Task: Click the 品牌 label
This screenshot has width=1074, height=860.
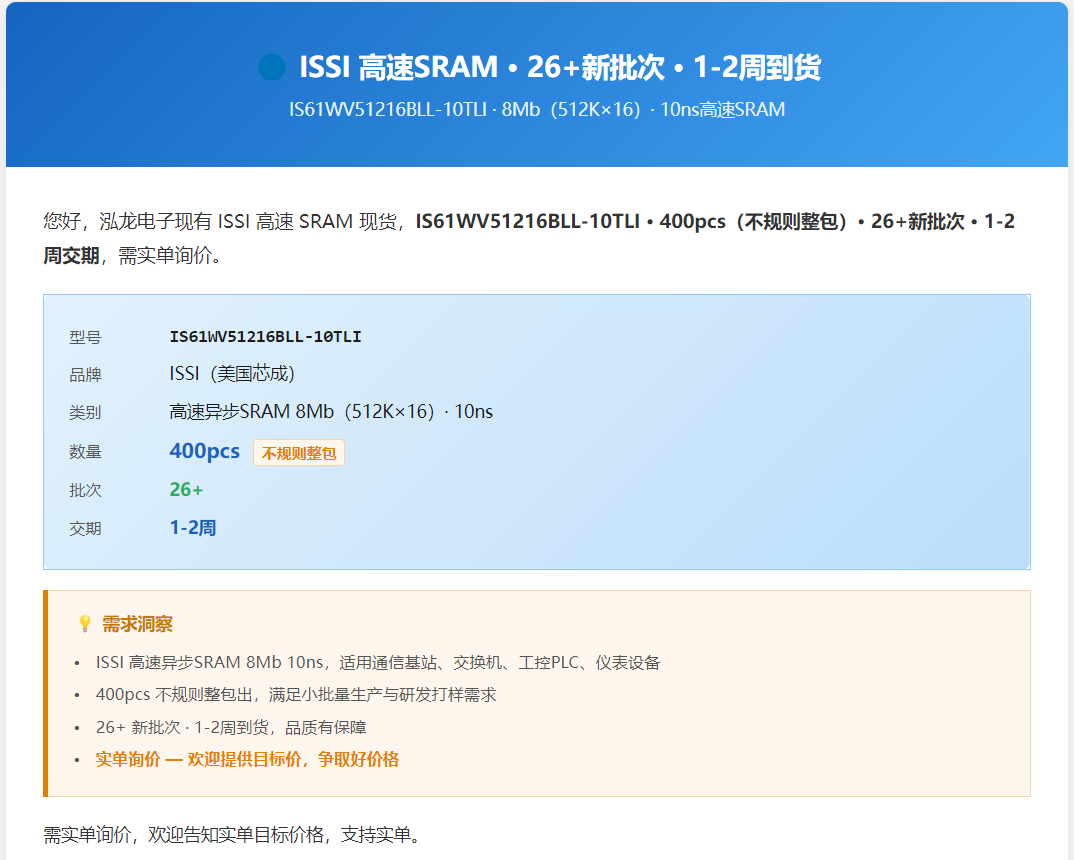Action: [85, 375]
